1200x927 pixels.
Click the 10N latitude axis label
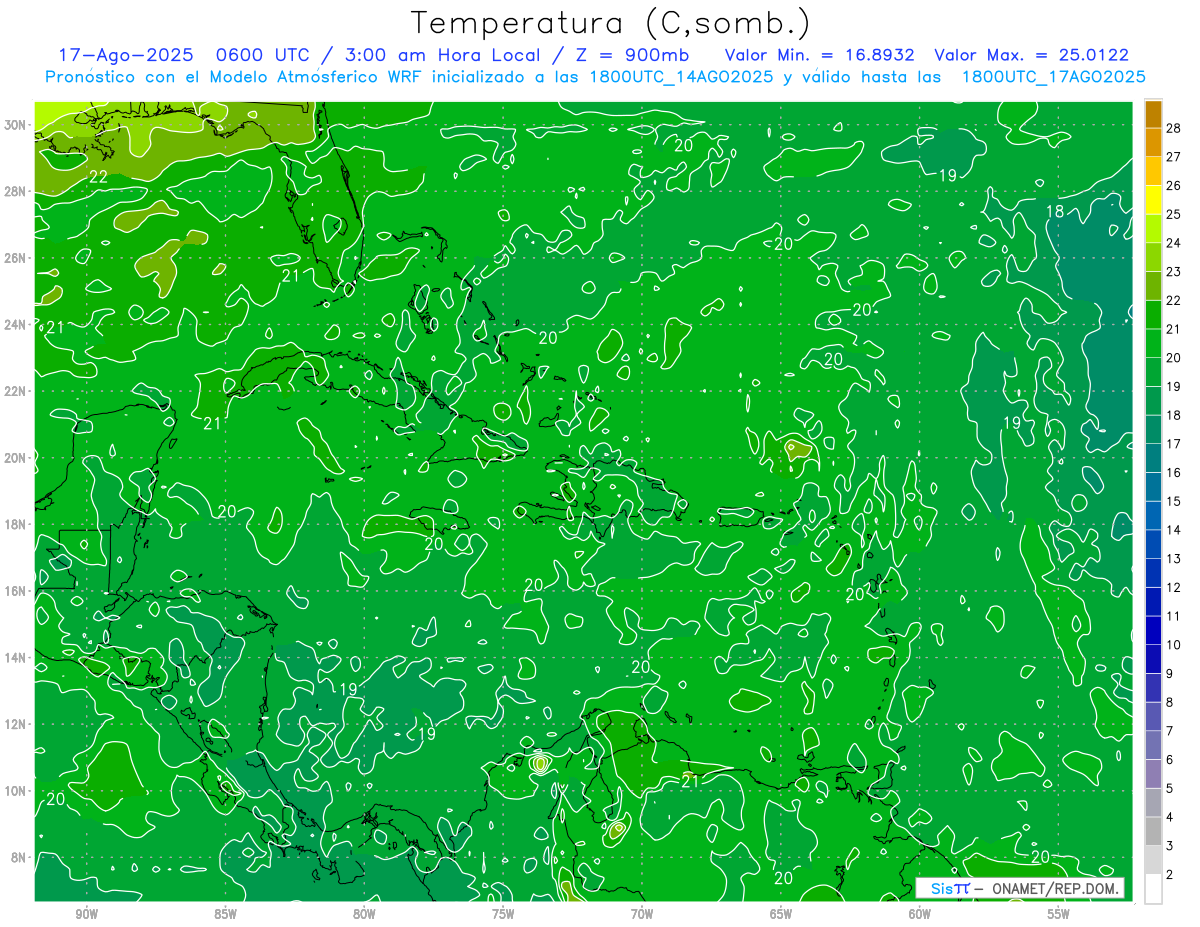pos(17,790)
